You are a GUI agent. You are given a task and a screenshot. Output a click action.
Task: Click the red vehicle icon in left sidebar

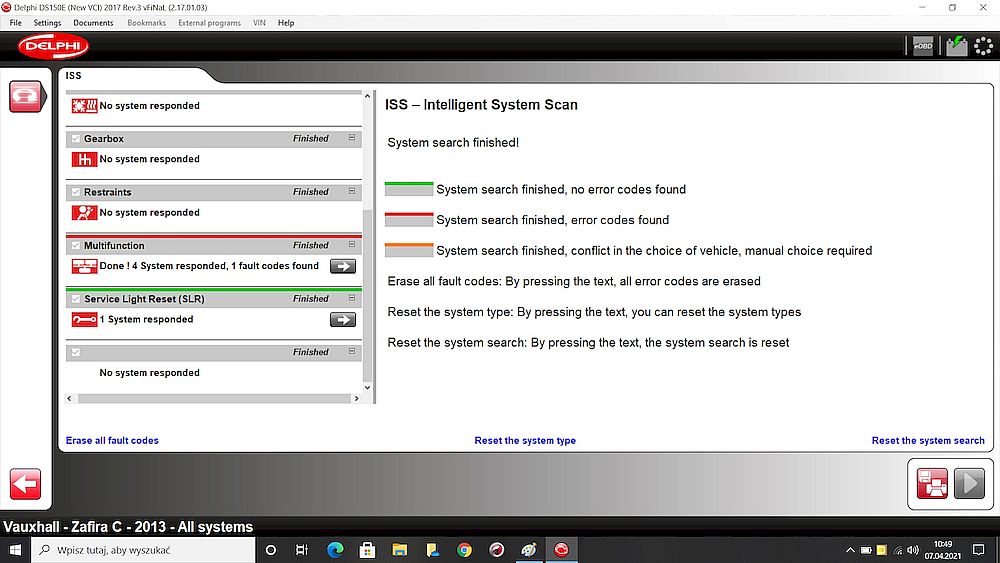click(x=25, y=97)
